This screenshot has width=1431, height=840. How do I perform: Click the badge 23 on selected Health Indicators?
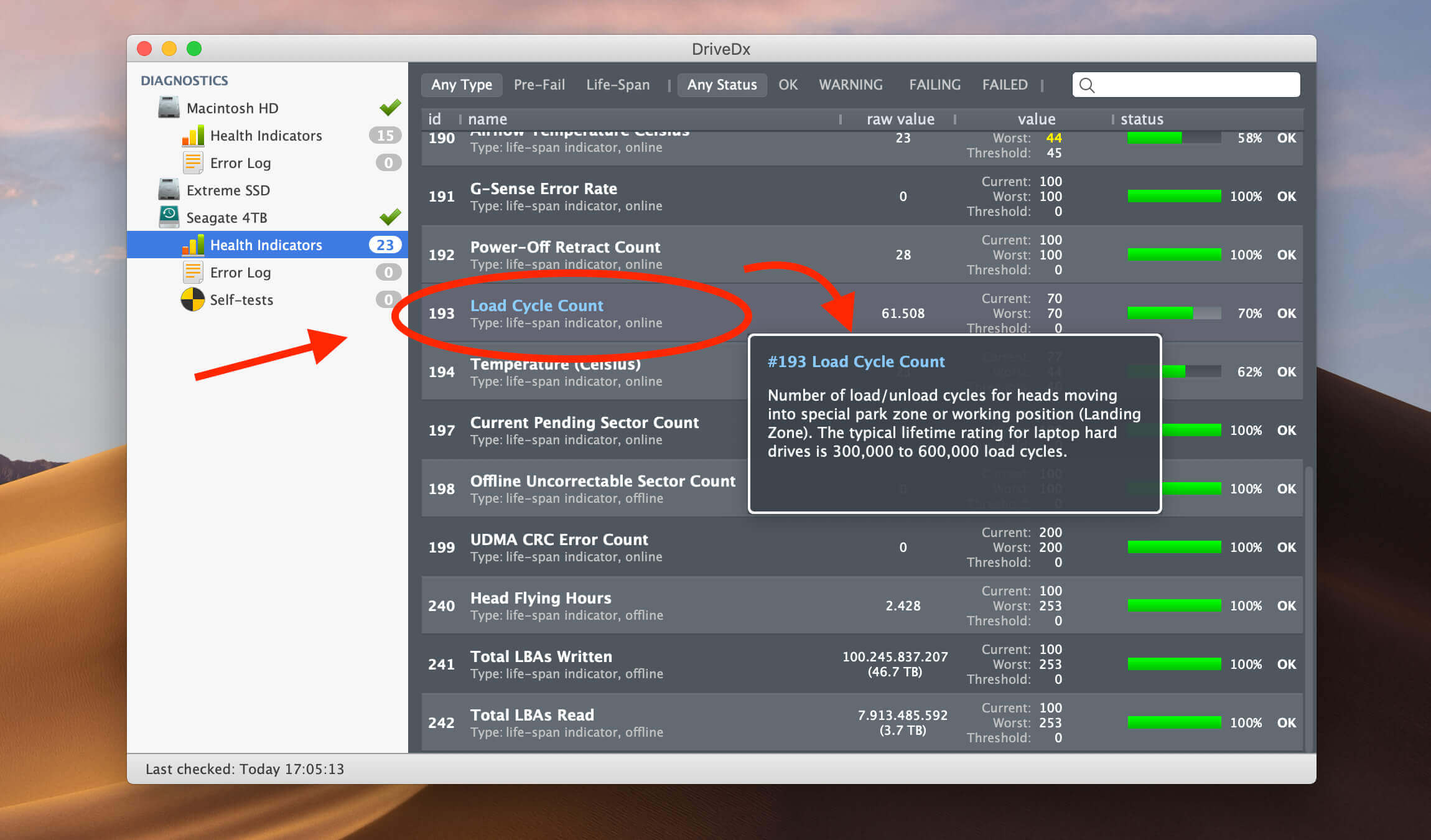coord(385,245)
